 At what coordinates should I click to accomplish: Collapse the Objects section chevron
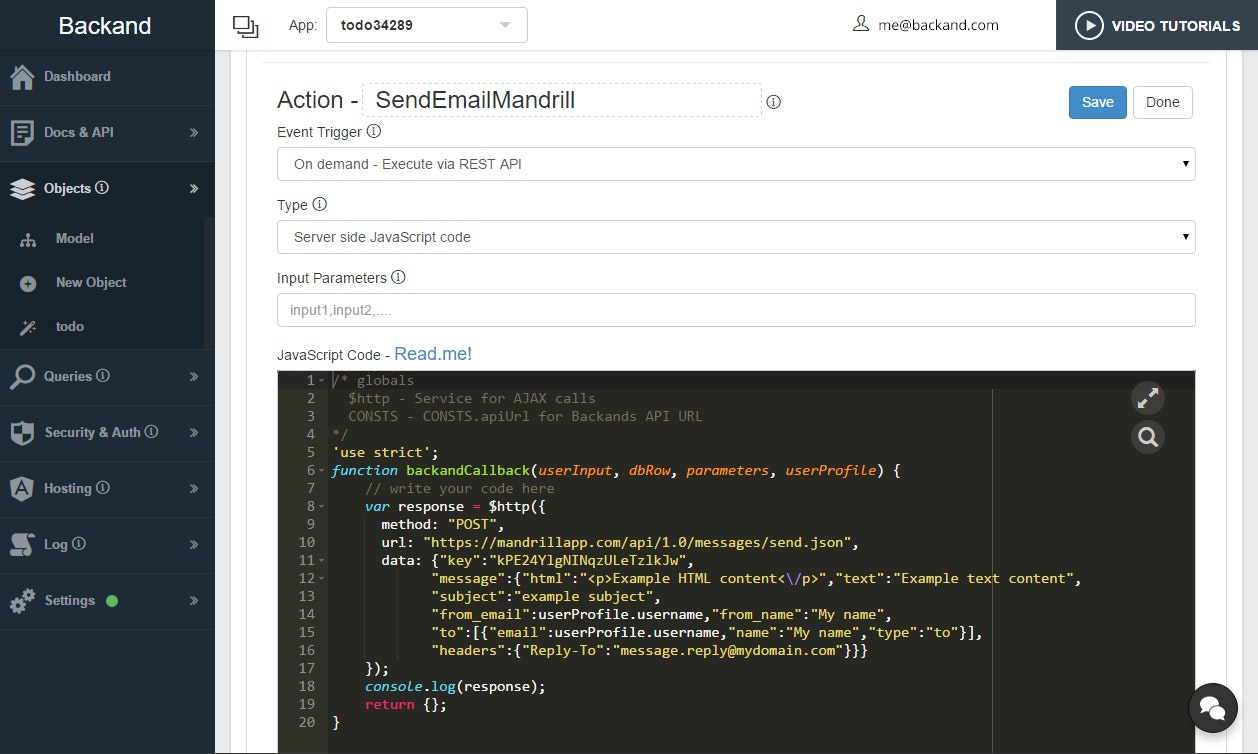click(194, 189)
